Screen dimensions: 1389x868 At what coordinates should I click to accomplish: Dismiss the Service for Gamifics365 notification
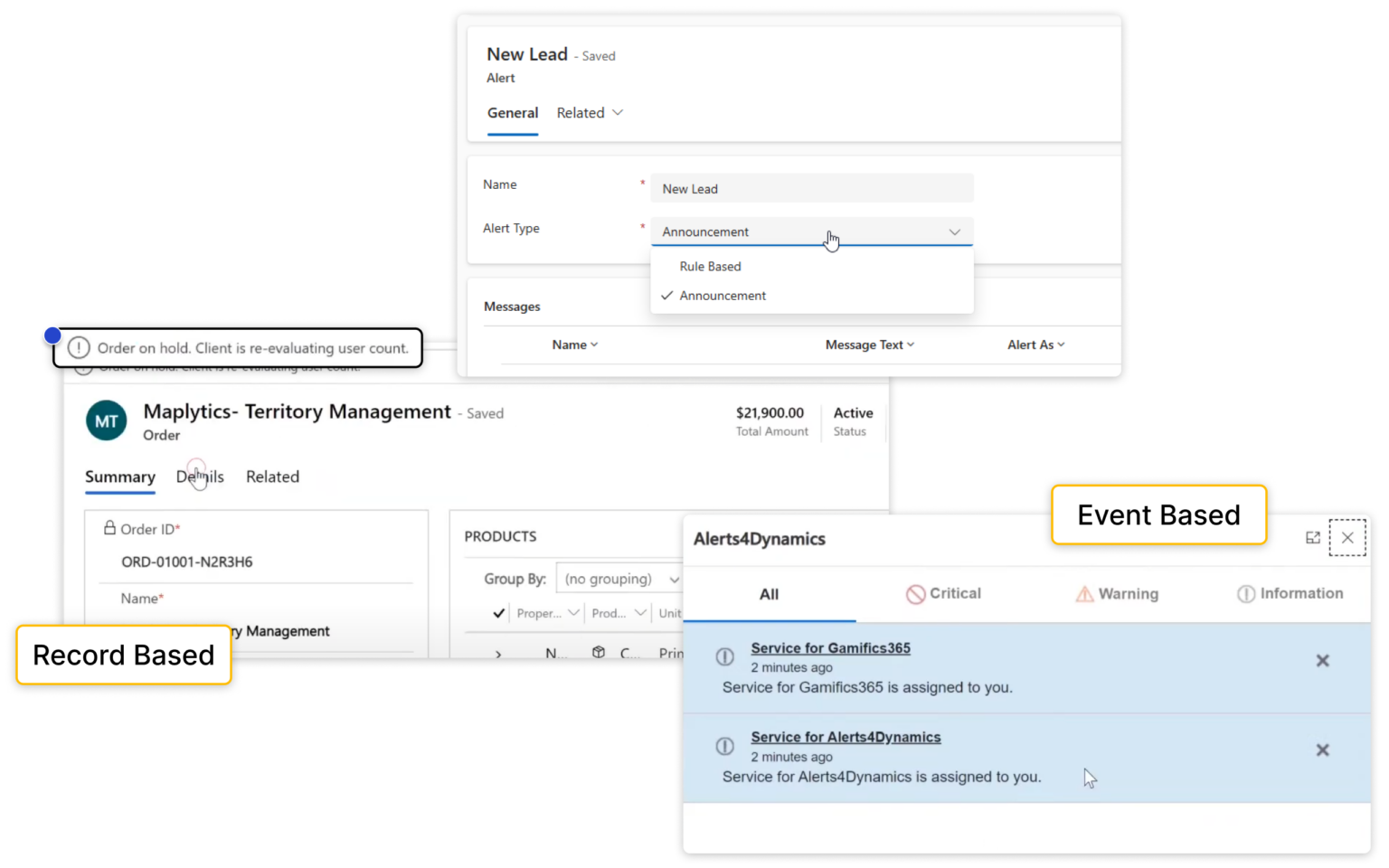(1322, 661)
